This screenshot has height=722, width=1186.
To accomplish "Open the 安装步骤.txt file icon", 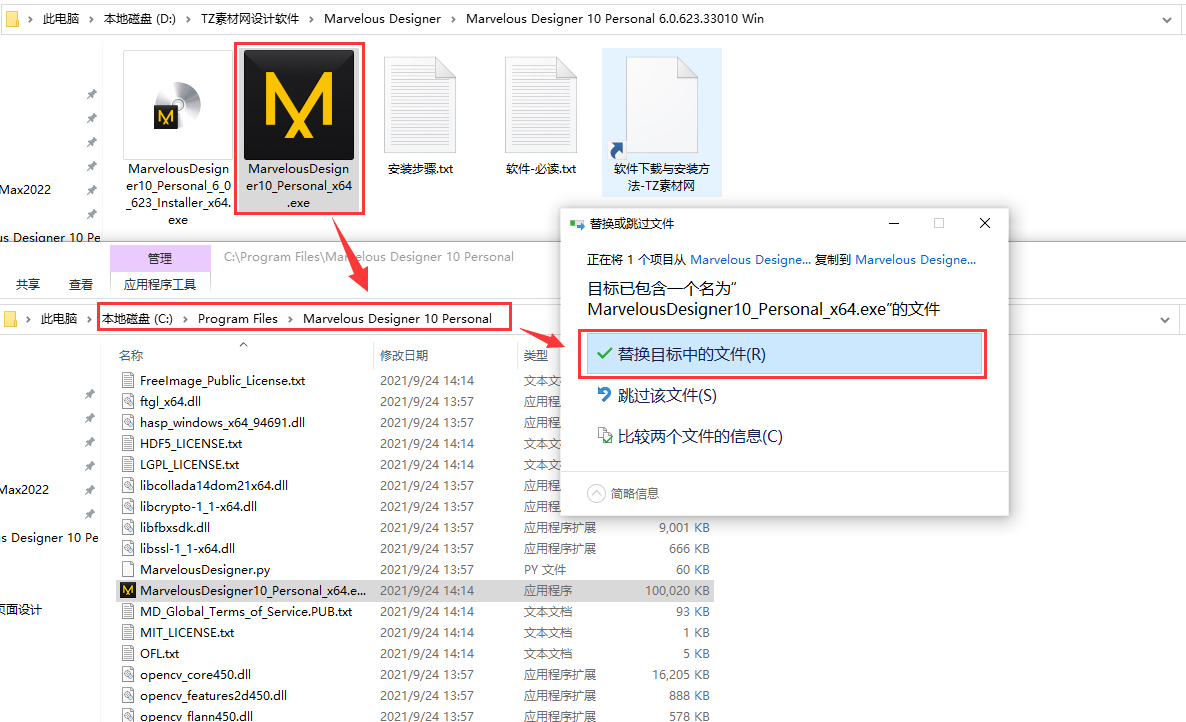I will point(421,104).
